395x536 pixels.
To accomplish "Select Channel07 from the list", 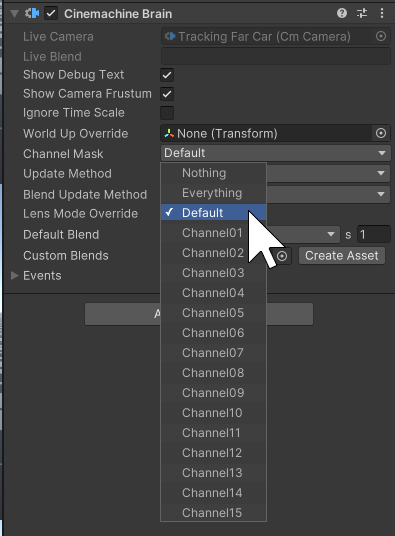I will pyautogui.click(x=214, y=352).
